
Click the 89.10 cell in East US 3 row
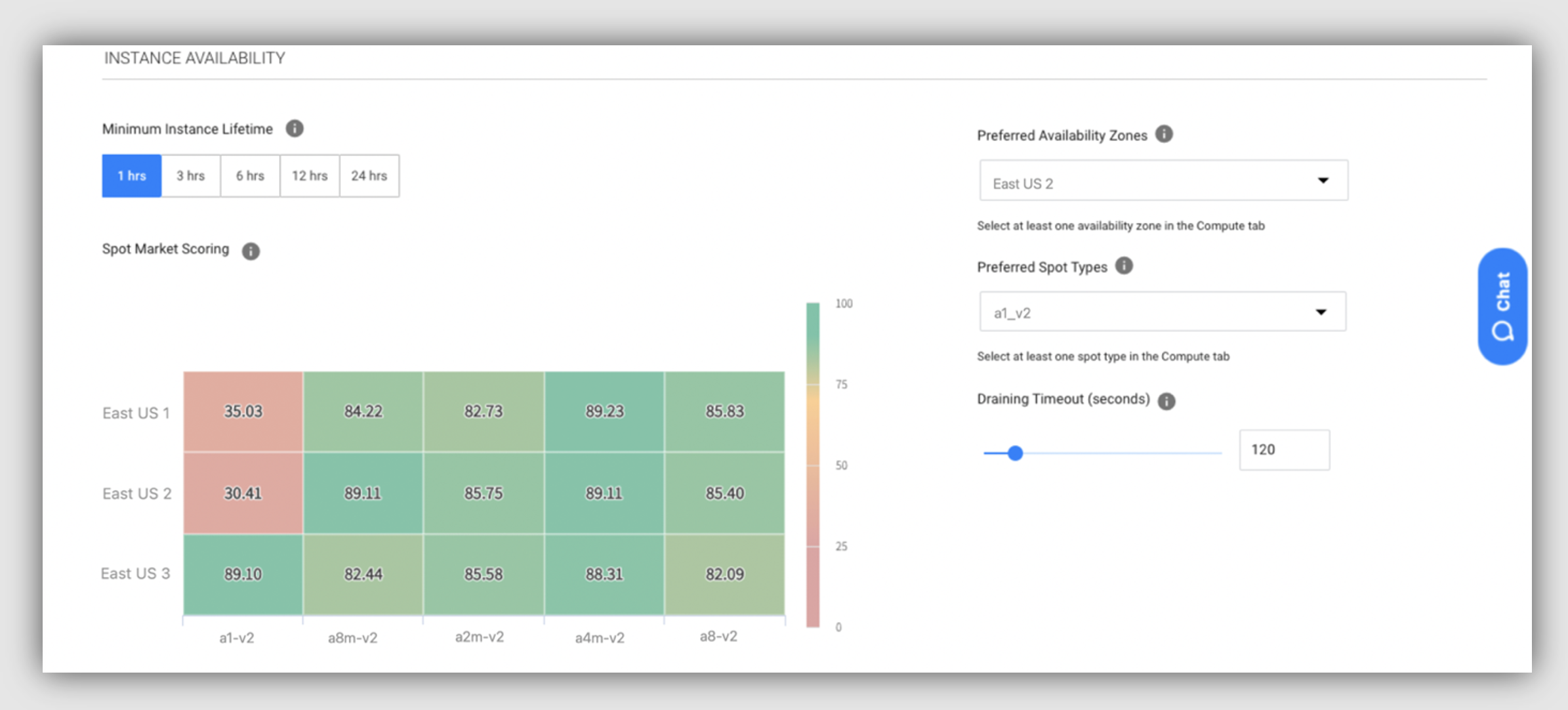coord(243,574)
